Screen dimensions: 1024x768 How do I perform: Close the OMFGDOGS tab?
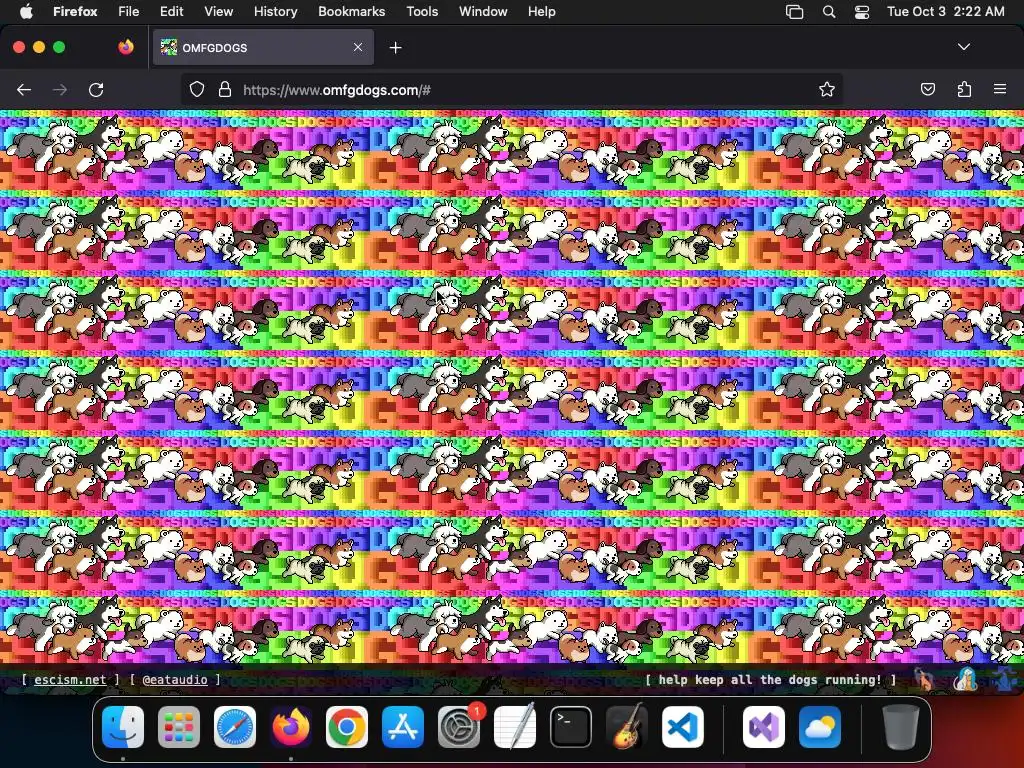point(358,47)
